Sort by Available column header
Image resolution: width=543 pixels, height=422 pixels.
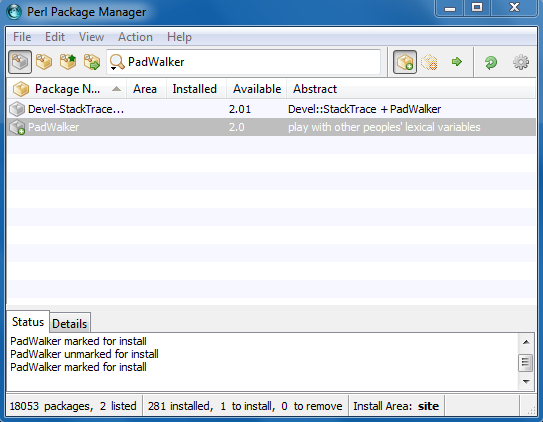(257, 89)
